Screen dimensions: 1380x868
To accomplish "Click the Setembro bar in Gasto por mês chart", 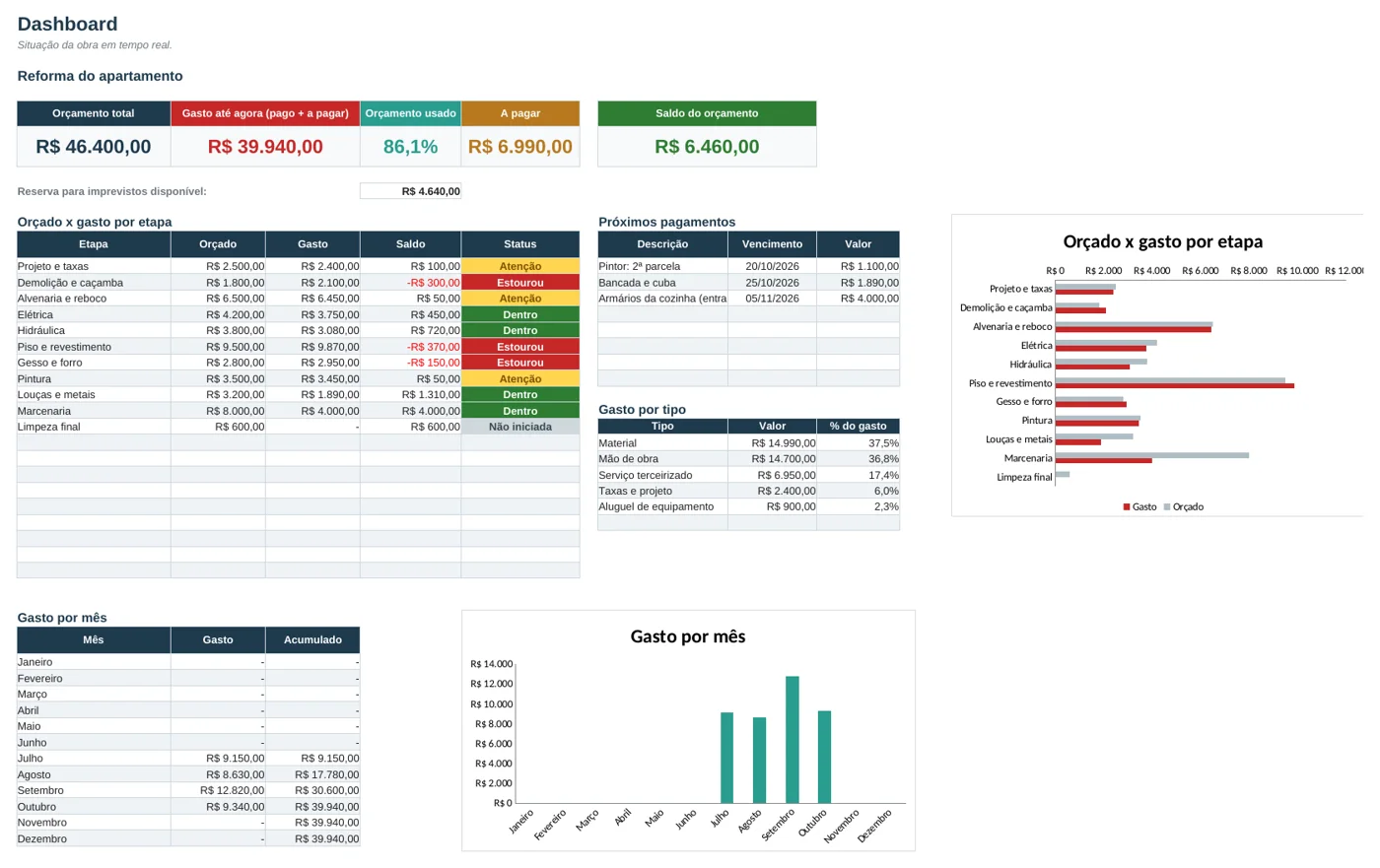I will coord(792,740).
